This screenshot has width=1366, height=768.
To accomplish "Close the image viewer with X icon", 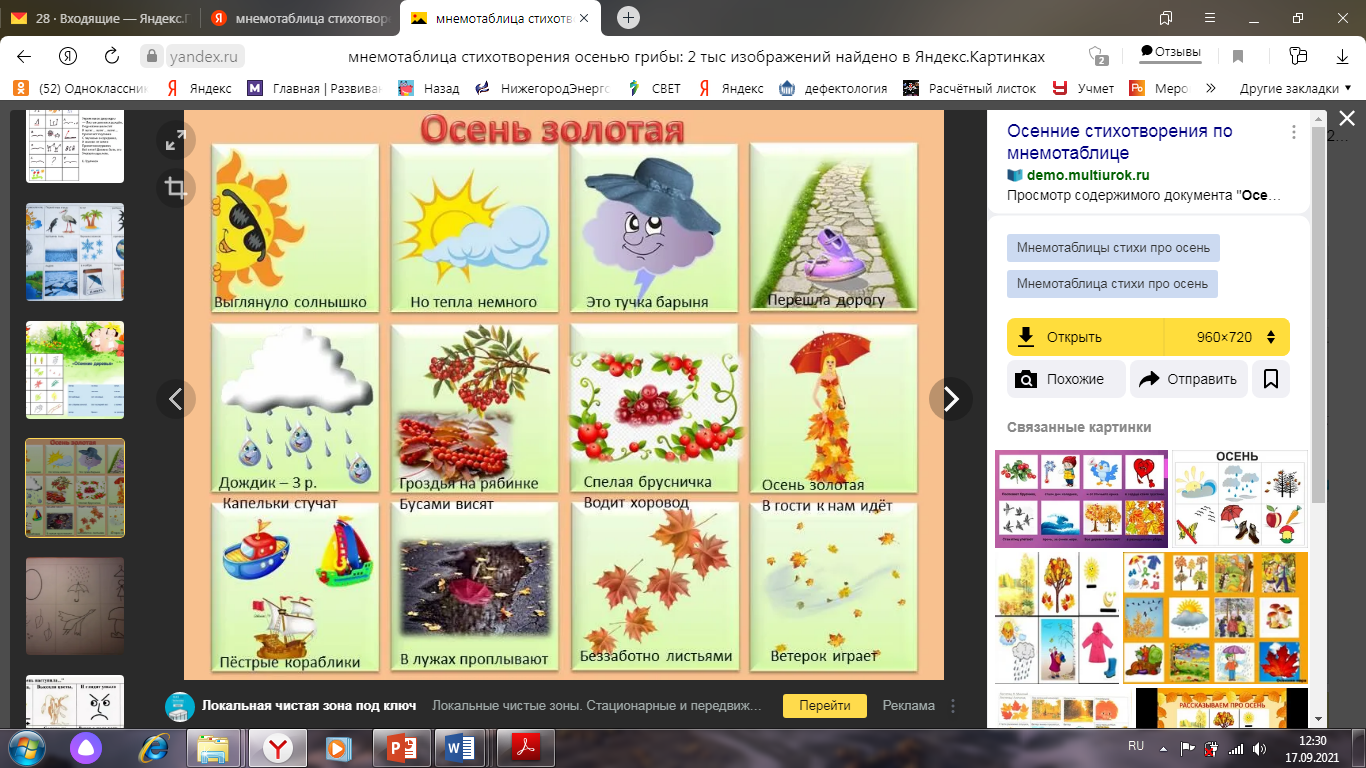I will pyautogui.click(x=1346, y=118).
